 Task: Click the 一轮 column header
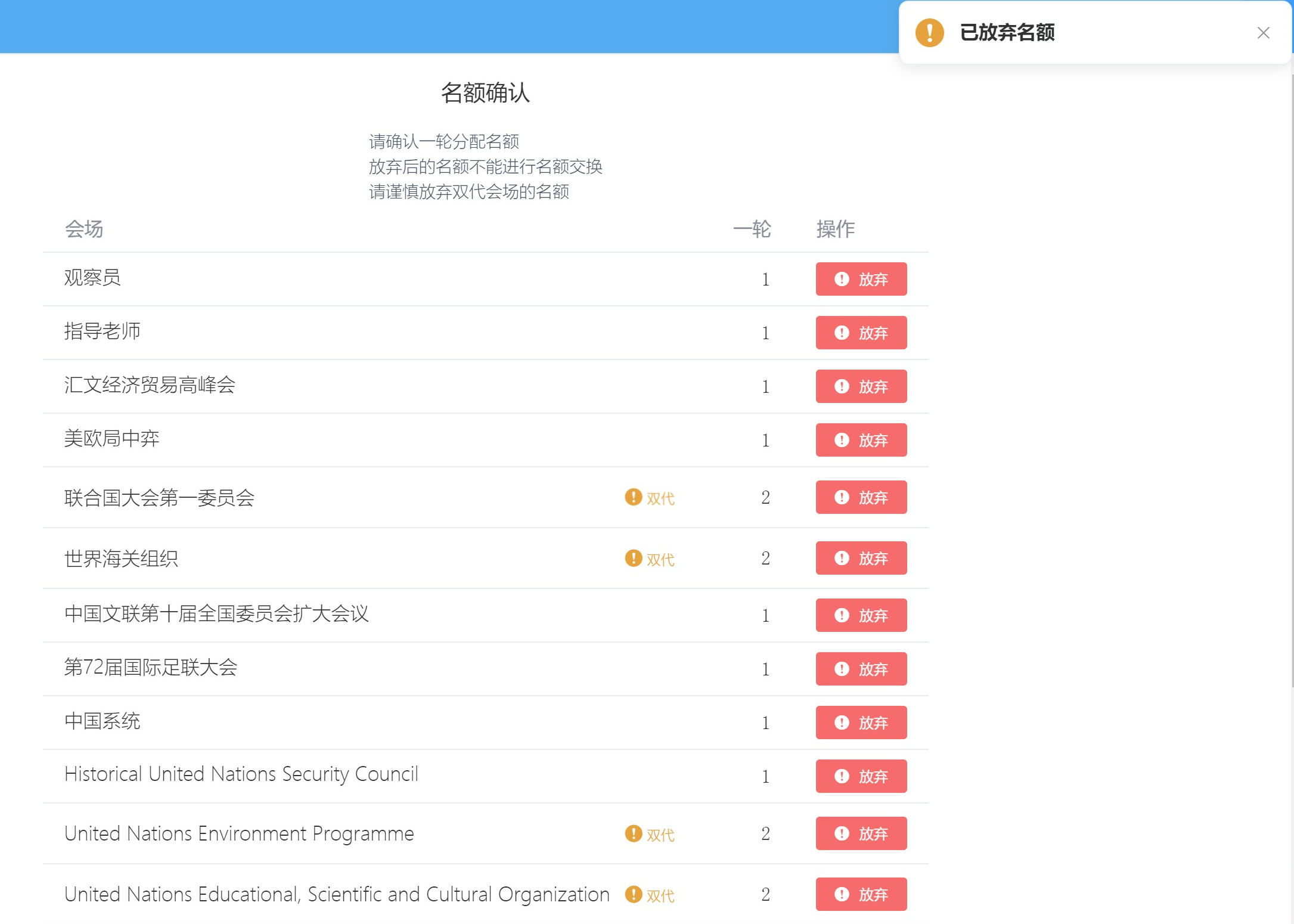point(752,229)
